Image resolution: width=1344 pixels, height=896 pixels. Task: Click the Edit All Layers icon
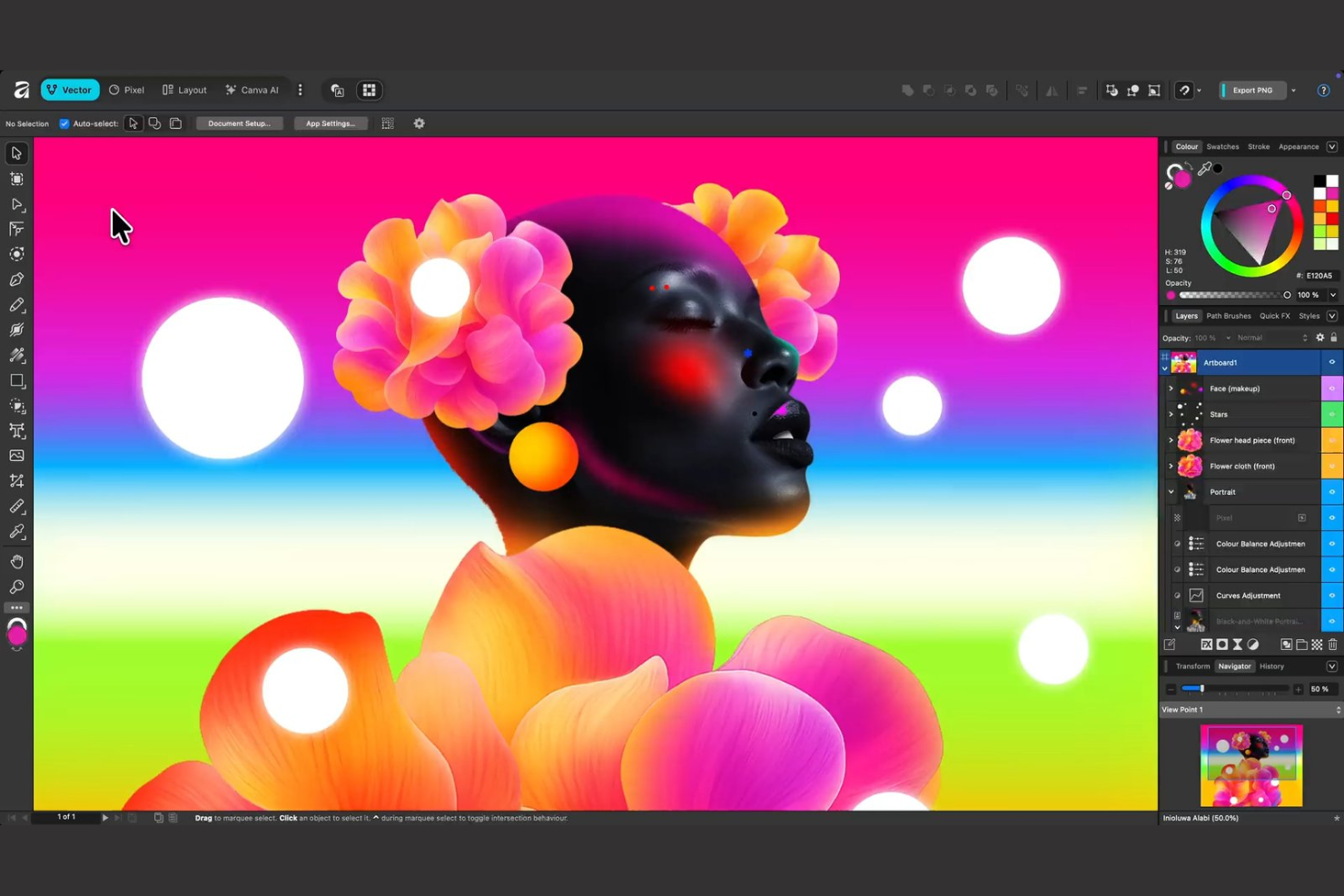click(x=1170, y=645)
